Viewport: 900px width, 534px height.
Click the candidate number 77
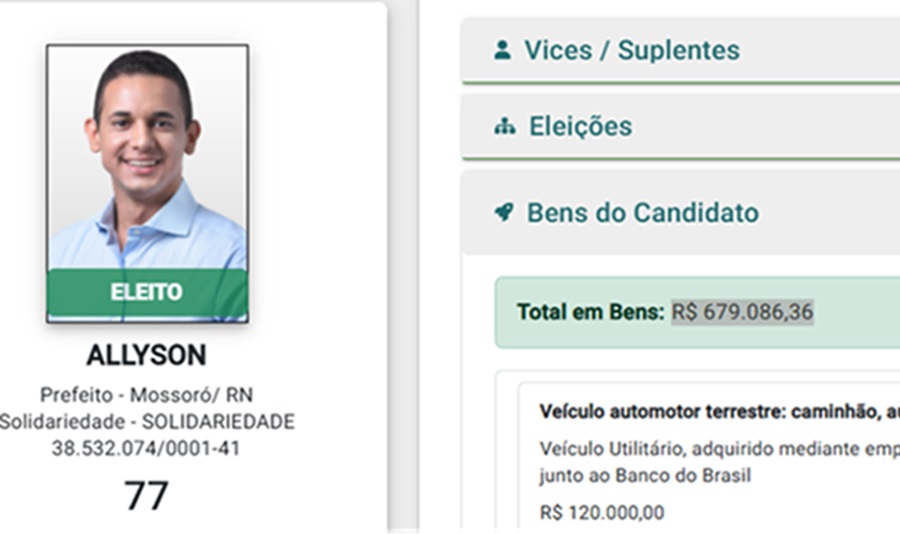coord(146,496)
